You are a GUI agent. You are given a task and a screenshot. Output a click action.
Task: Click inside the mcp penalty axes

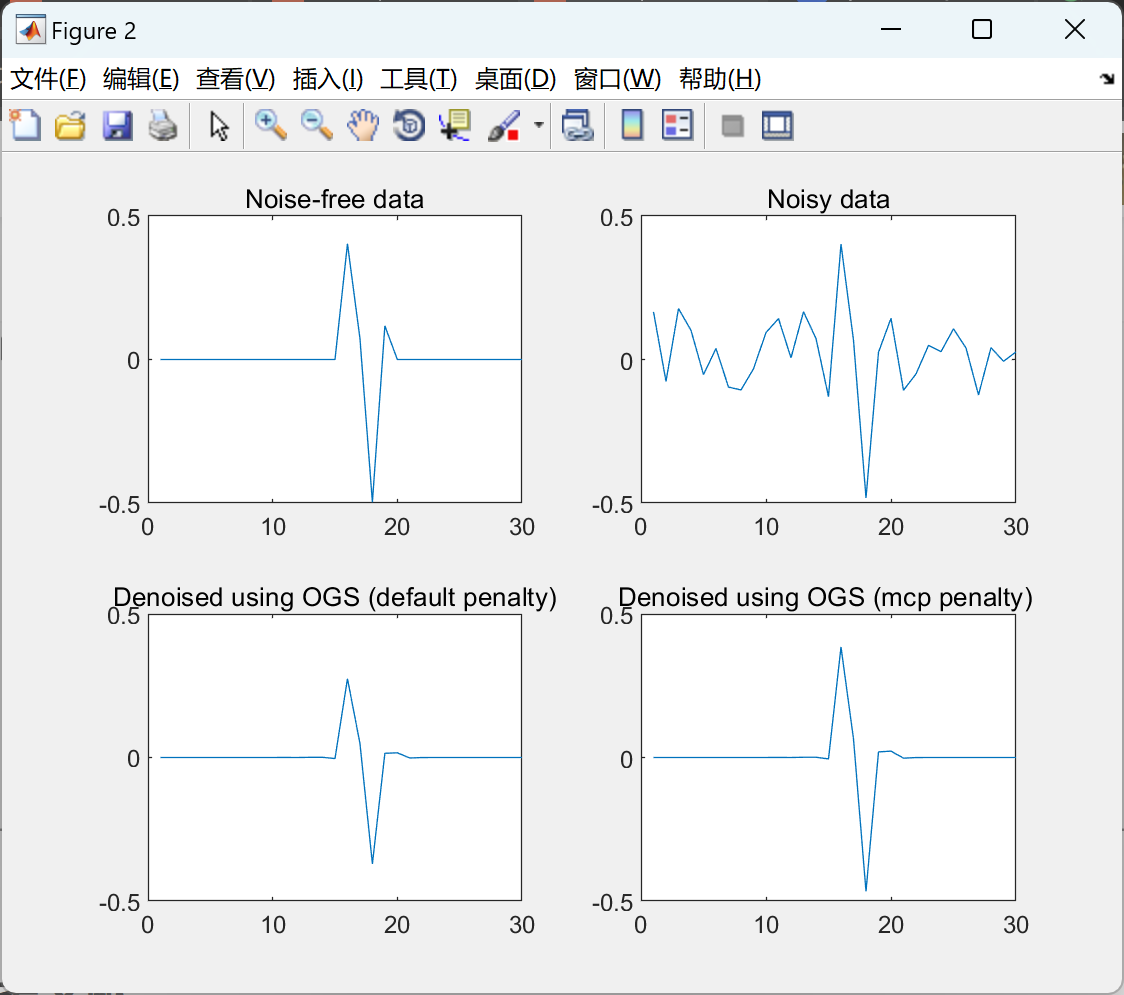coord(828,757)
